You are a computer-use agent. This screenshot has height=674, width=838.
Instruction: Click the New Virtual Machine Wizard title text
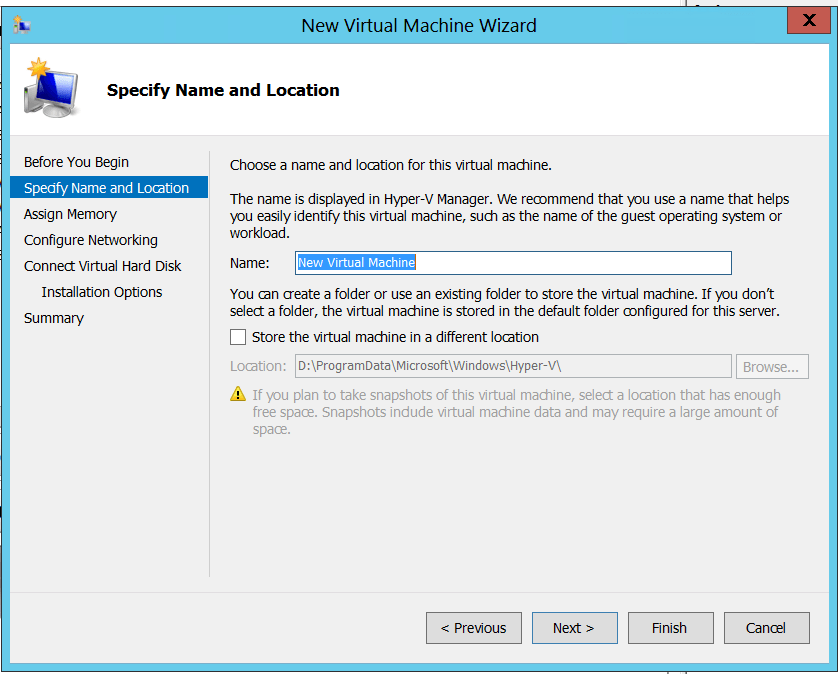(419, 25)
